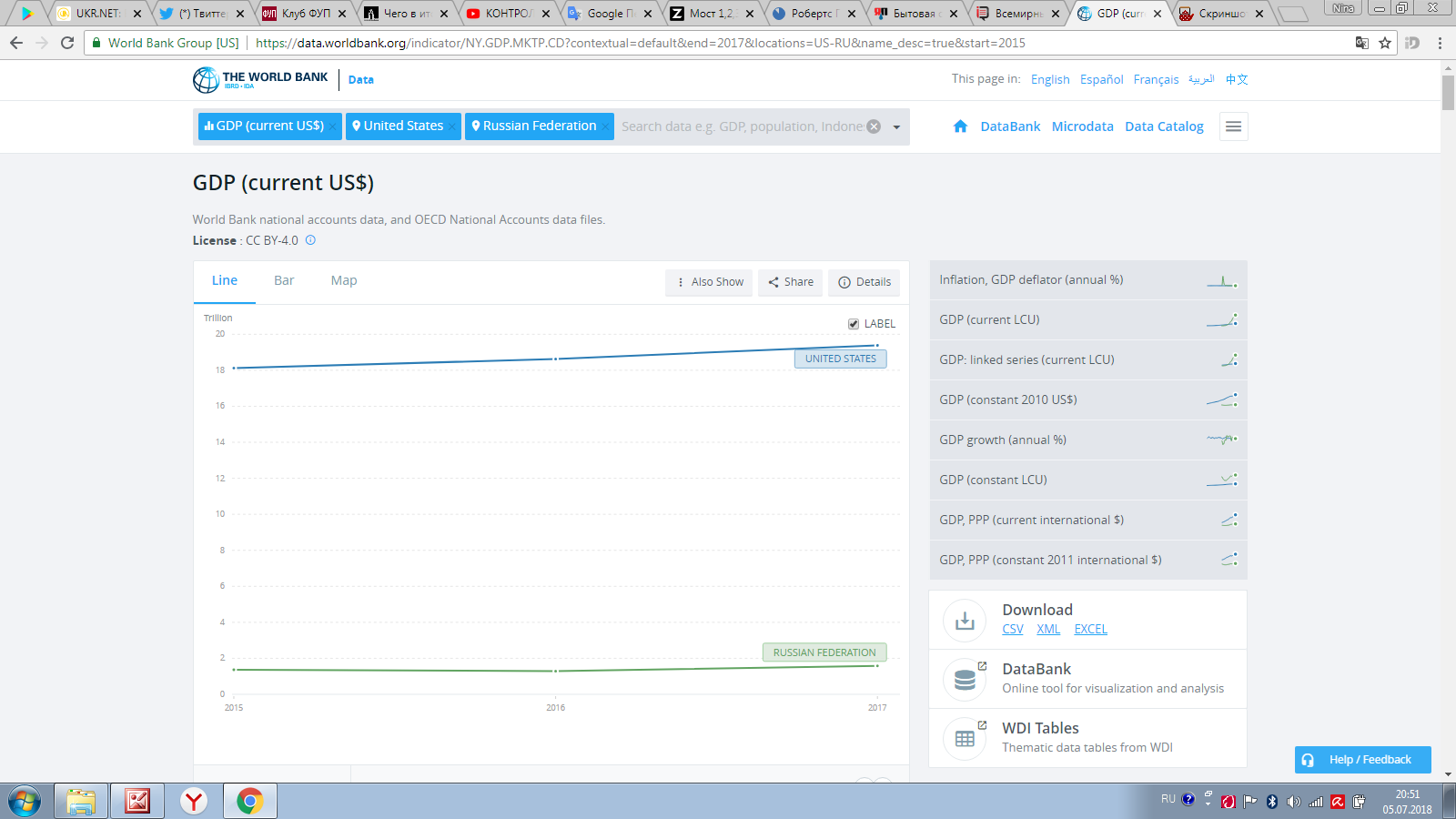Toggle the LABEL checkbox on the chart
This screenshot has width=1456, height=819.
click(x=854, y=324)
